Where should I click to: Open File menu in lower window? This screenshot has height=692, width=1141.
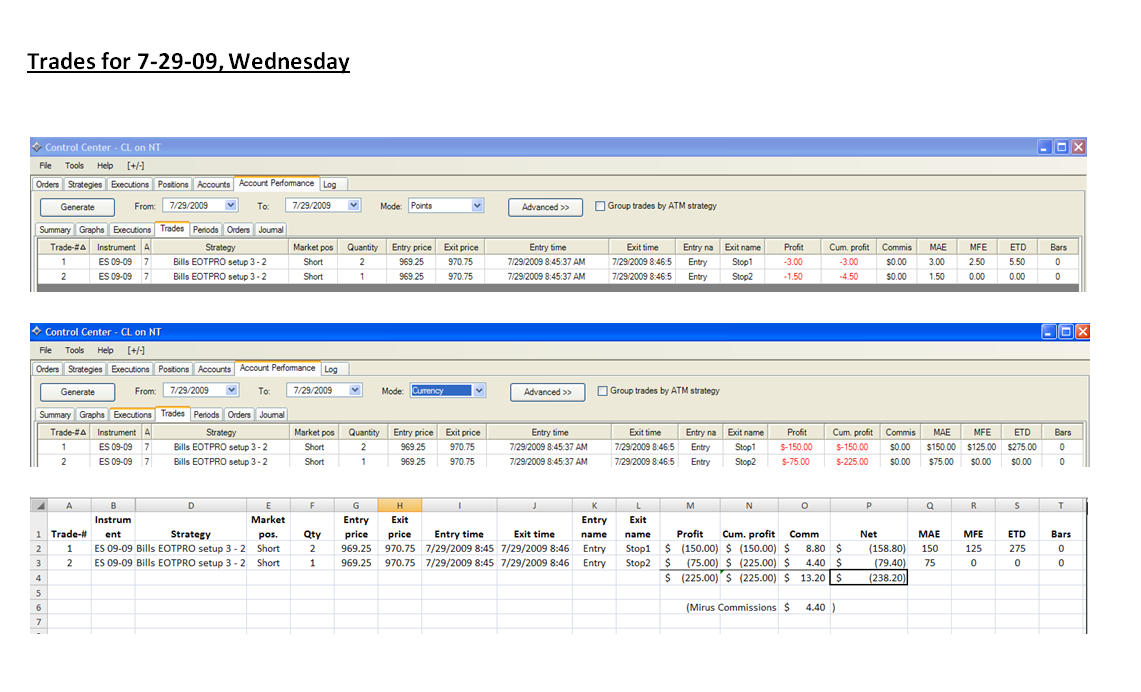point(46,351)
